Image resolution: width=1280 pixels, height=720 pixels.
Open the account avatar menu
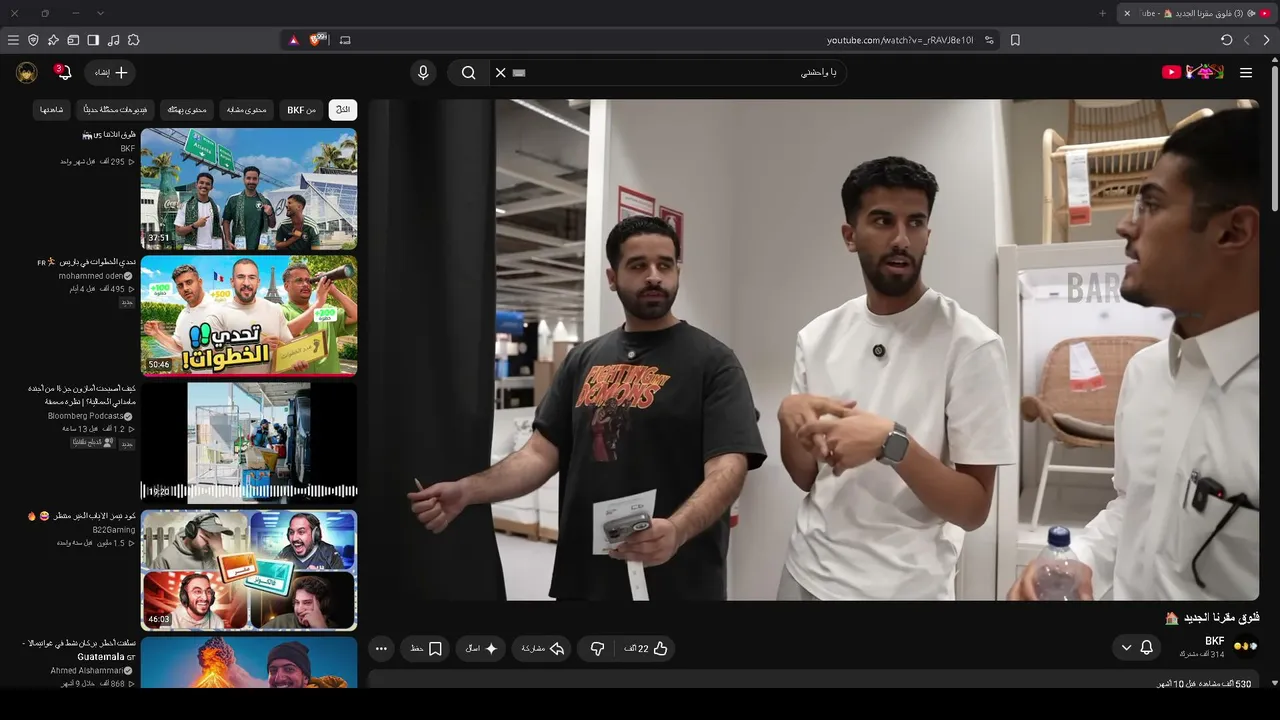pyautogui.click(x=27, y=72)
